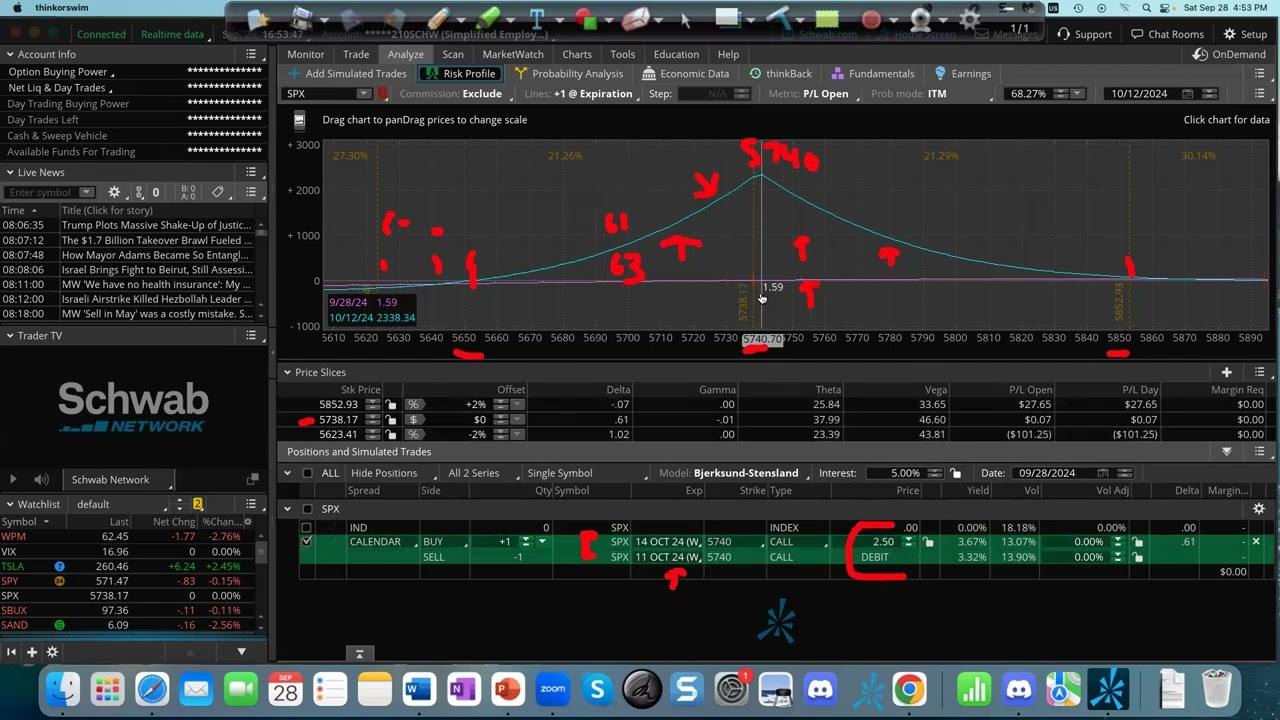Image resolution: width=1280 pixels, height=720 pixels.
Task: Open the SPX group settings gear
Action: click(x=1258, y=509)
